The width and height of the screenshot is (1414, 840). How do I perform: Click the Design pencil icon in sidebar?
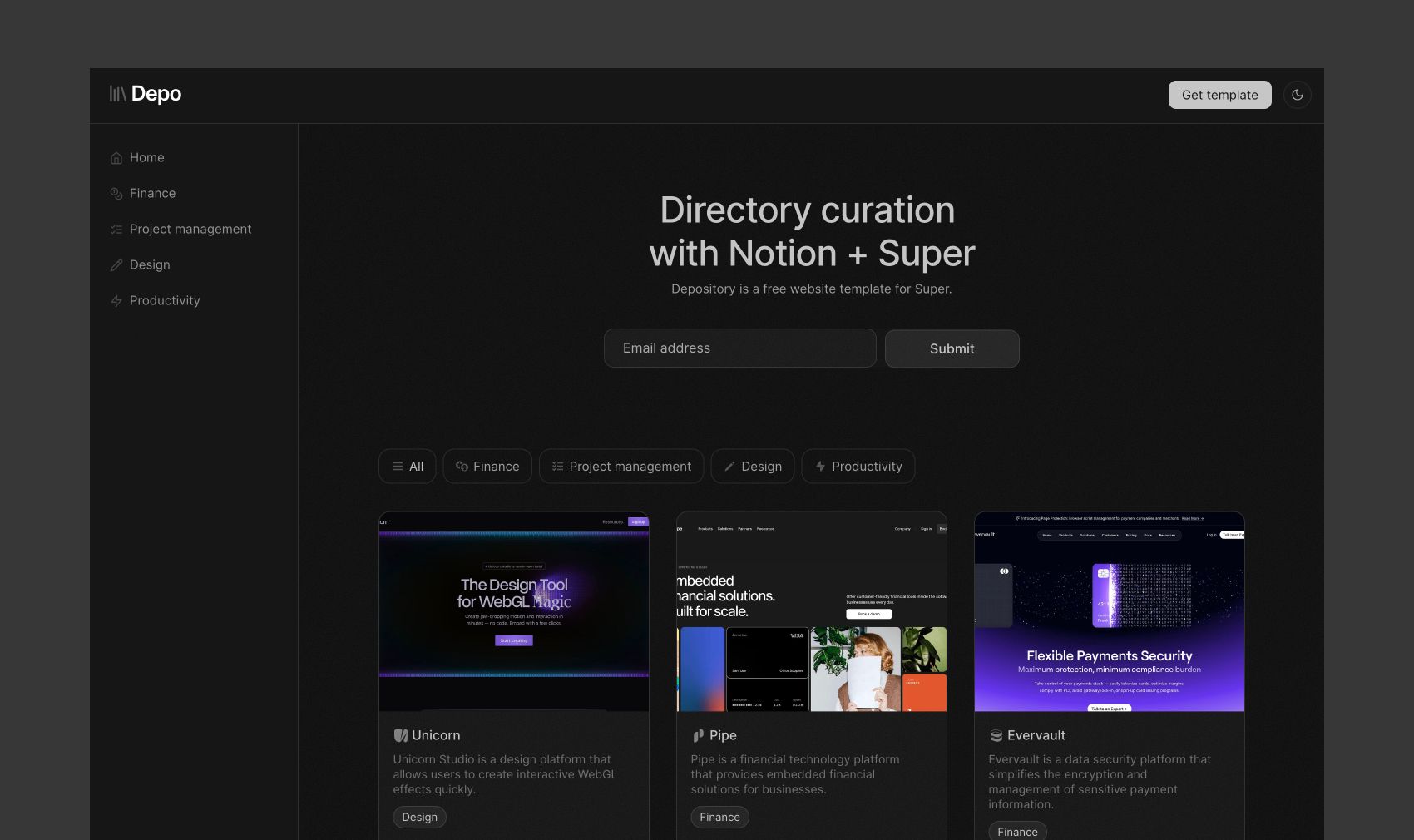tap(116, 265)
